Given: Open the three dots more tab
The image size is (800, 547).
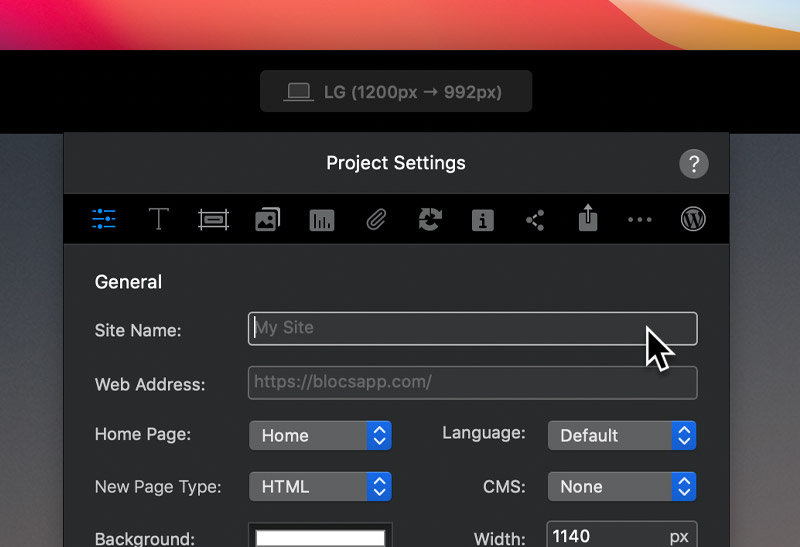Looking at the screenshot, I should pyautogui.click(x=640, y=220).
